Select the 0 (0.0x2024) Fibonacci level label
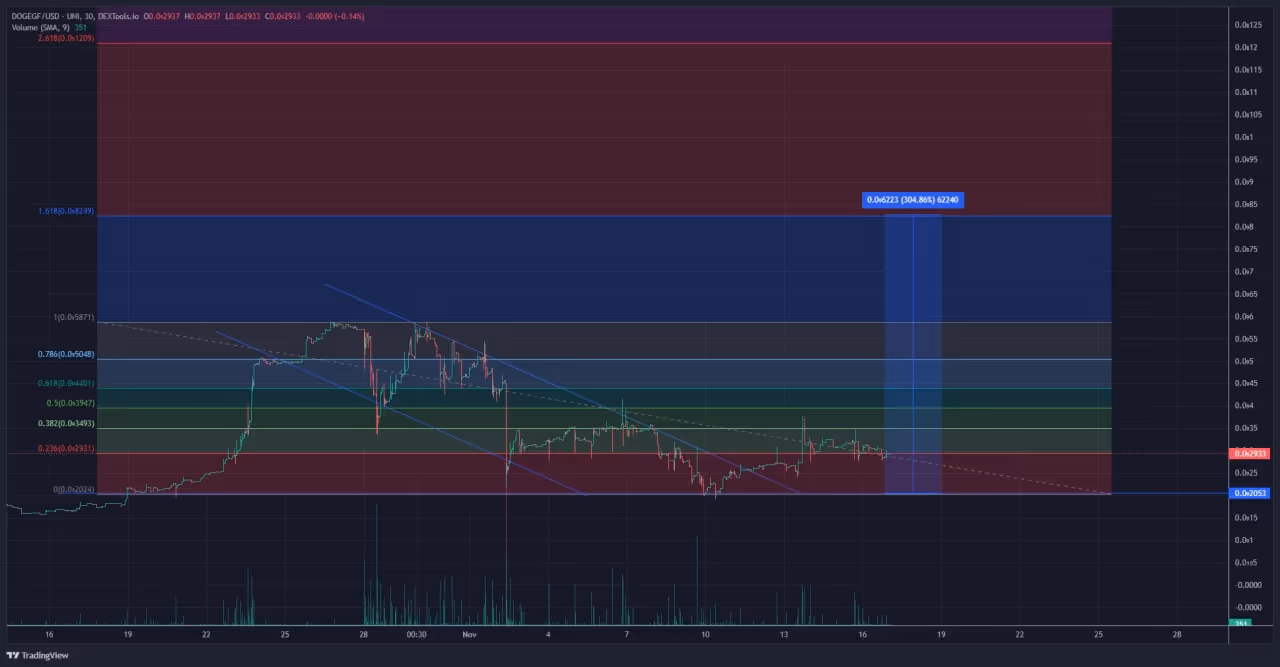The image size is (1280, 667). click(74, 489)
